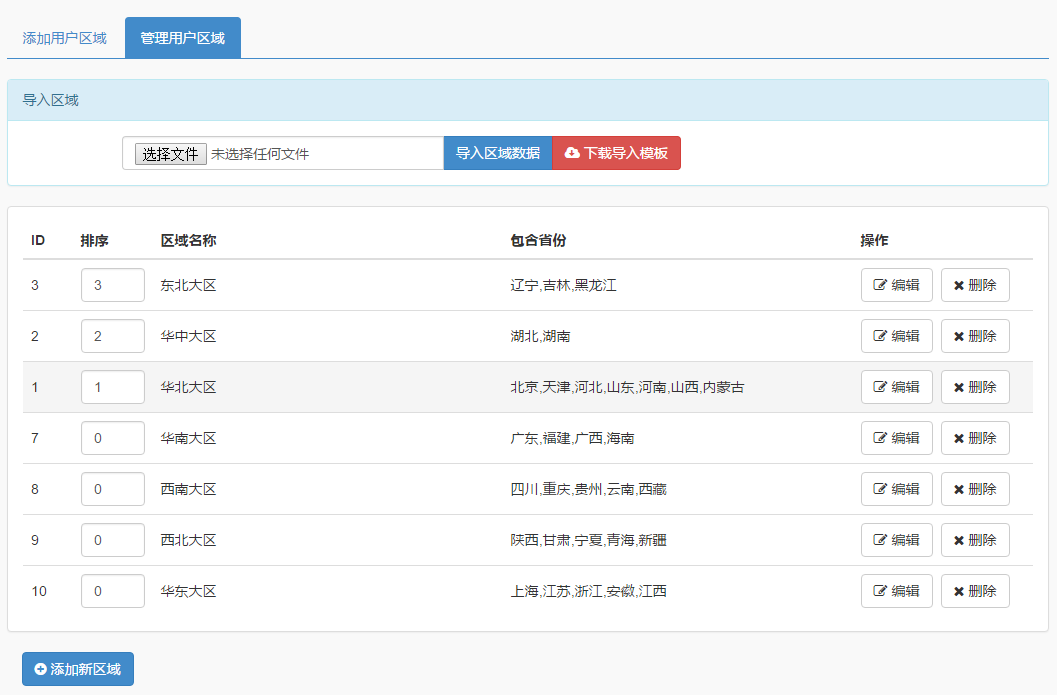
Task: Click provinces text 广东,福建,广西,海南
Action: (x=572, y=438)
